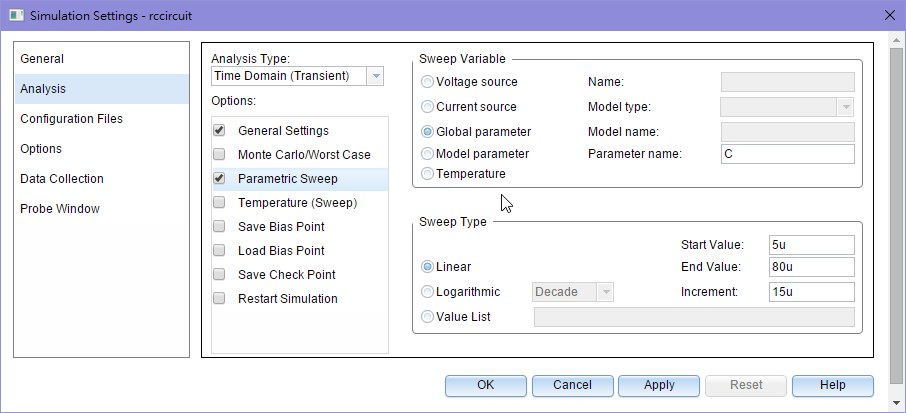
Task: Expand the Model type dropdown
Action: point(846,107)
